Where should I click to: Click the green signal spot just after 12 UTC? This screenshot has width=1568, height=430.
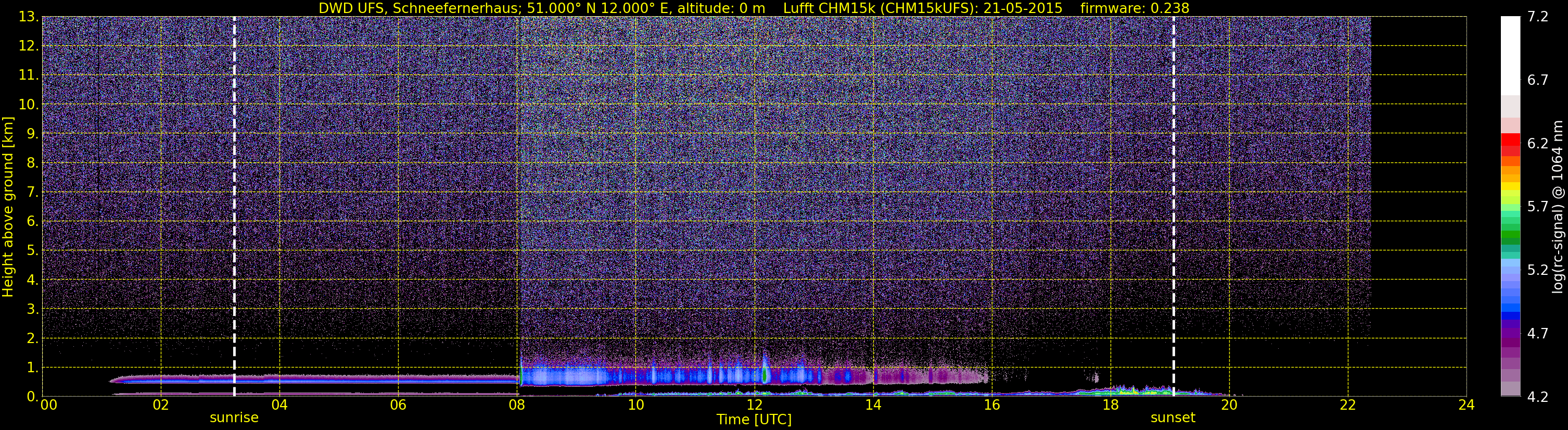765,375
